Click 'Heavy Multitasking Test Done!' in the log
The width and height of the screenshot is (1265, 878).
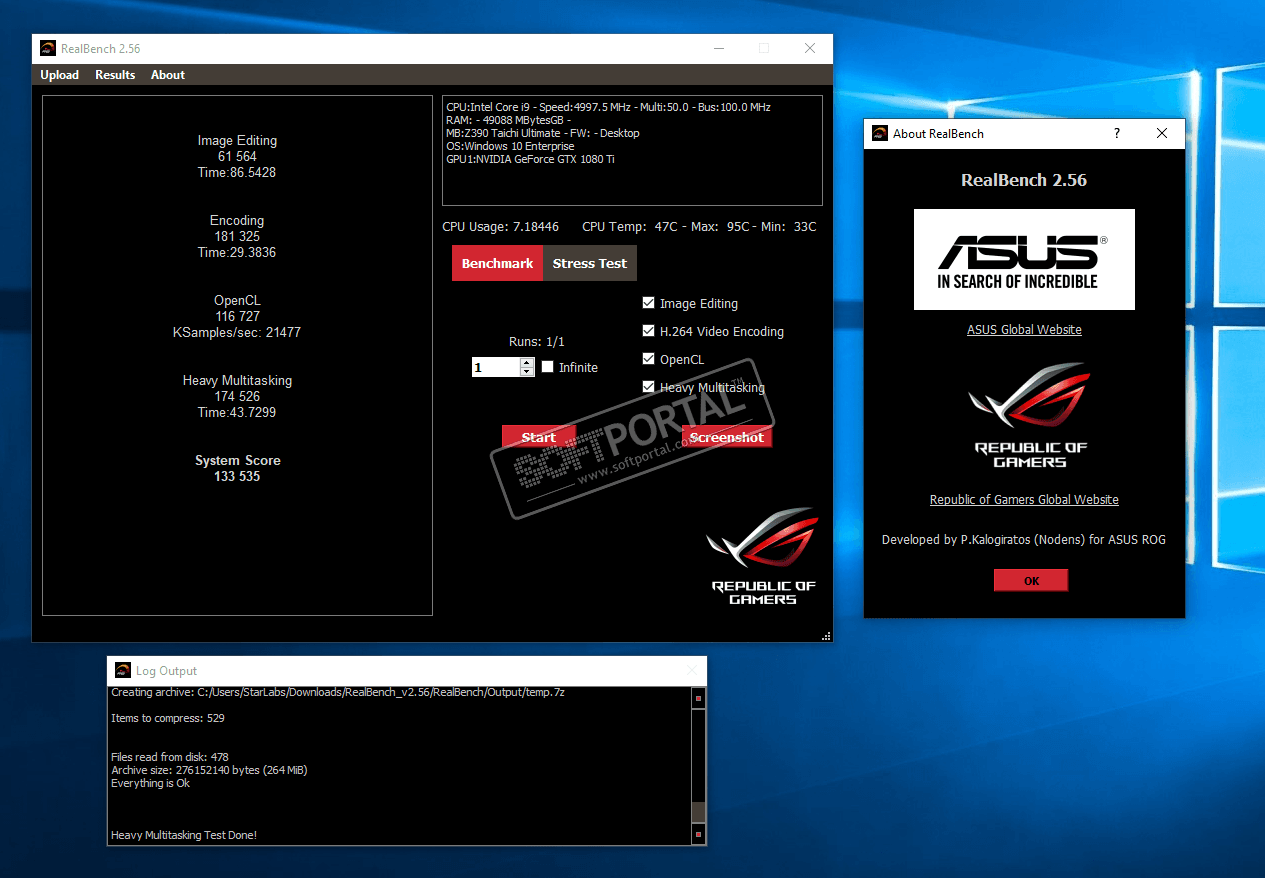coord(184,835)
